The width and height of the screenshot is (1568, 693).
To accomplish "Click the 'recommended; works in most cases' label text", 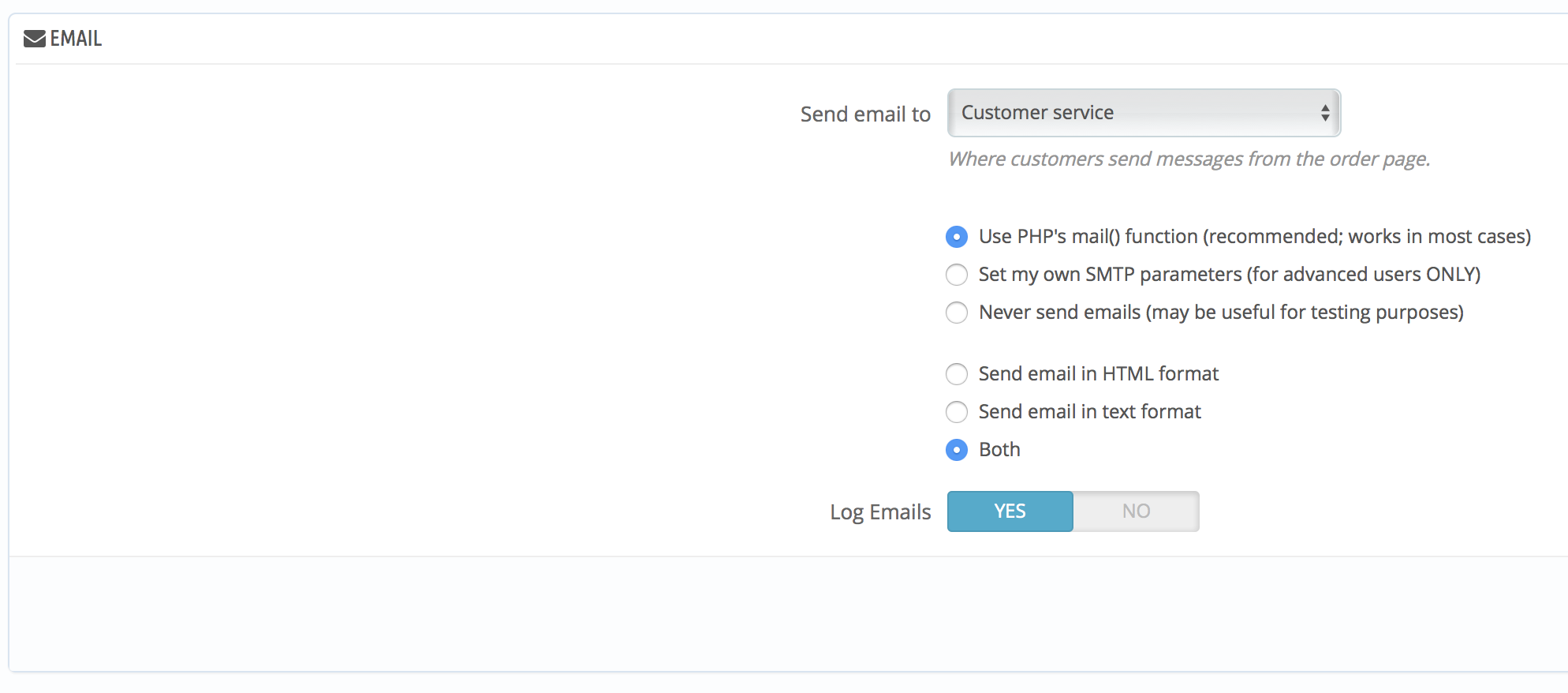I will tap(1366, 237).
